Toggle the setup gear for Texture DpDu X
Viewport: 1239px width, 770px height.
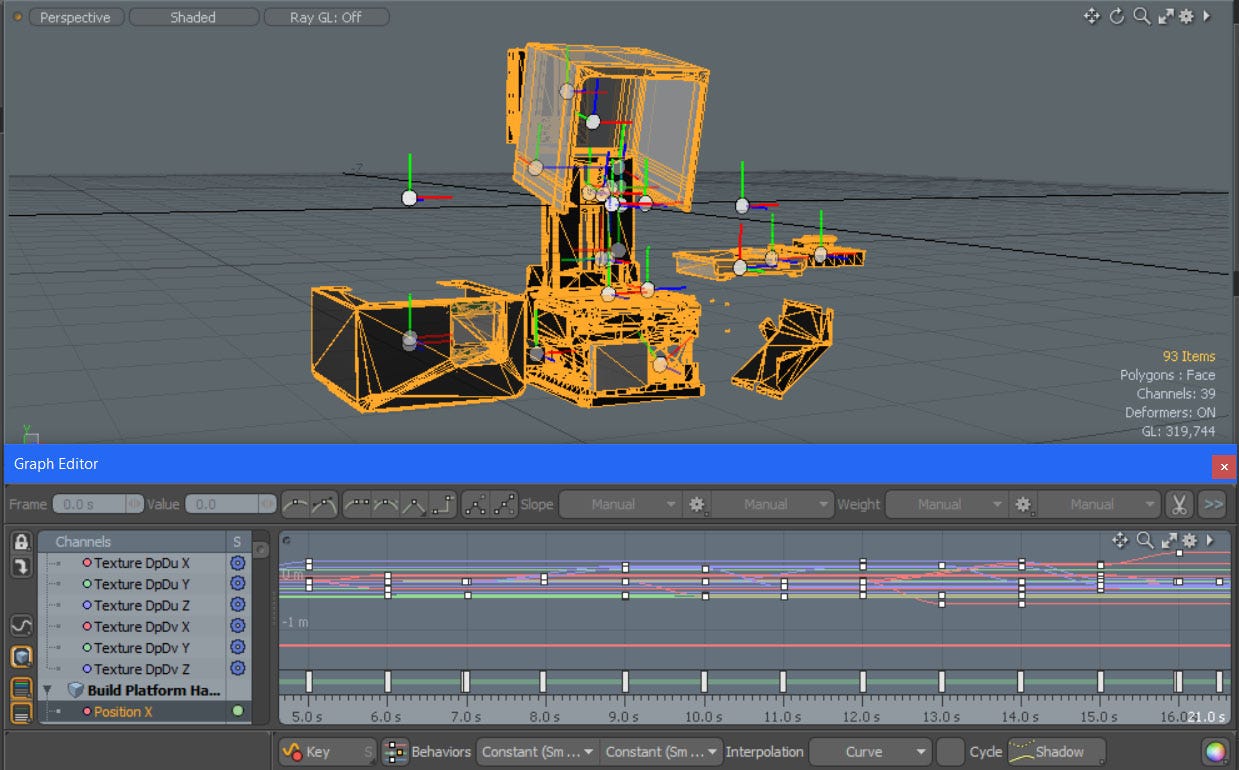236,563
